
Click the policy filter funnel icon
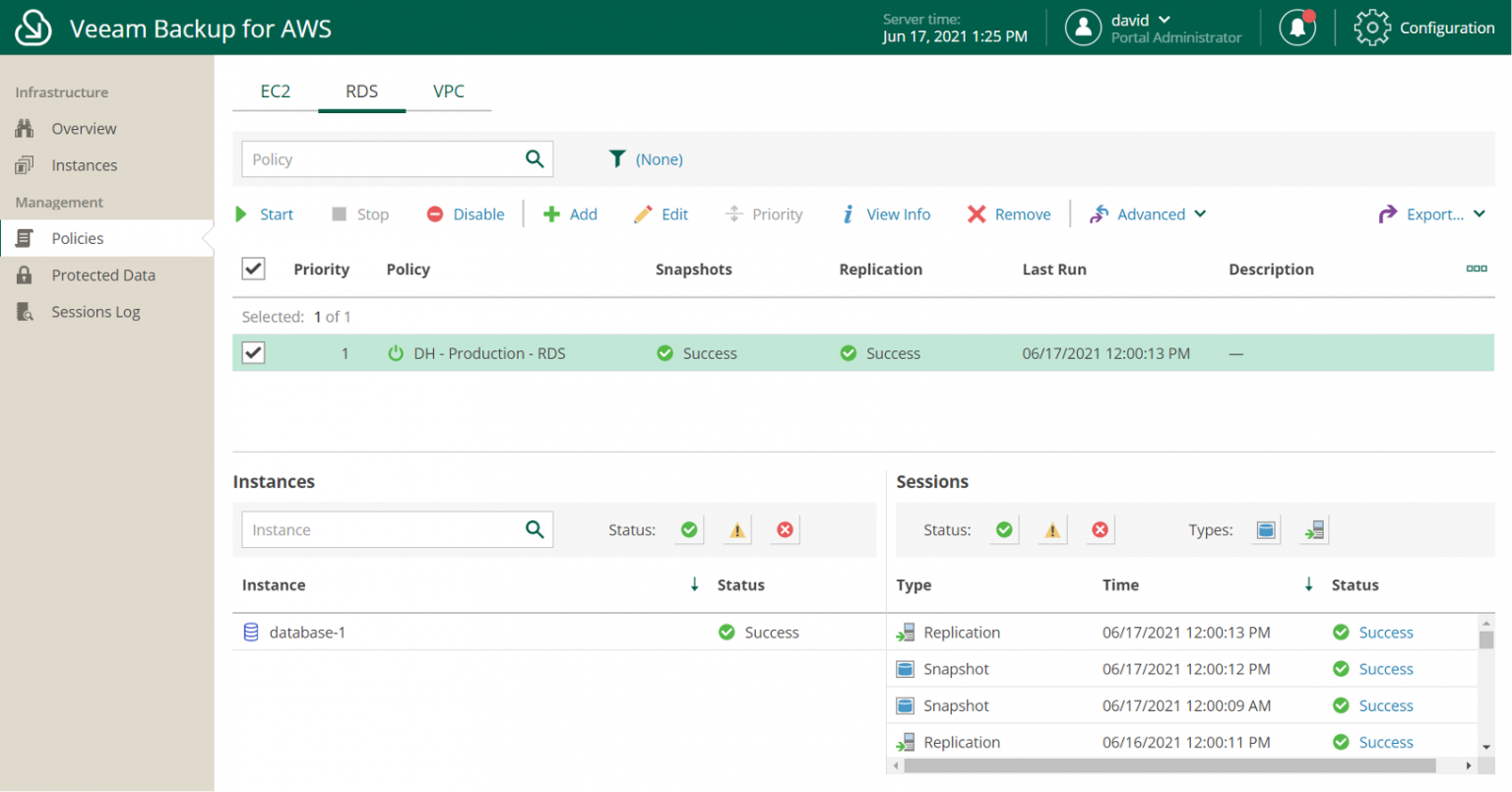click(x=617, y=158)
